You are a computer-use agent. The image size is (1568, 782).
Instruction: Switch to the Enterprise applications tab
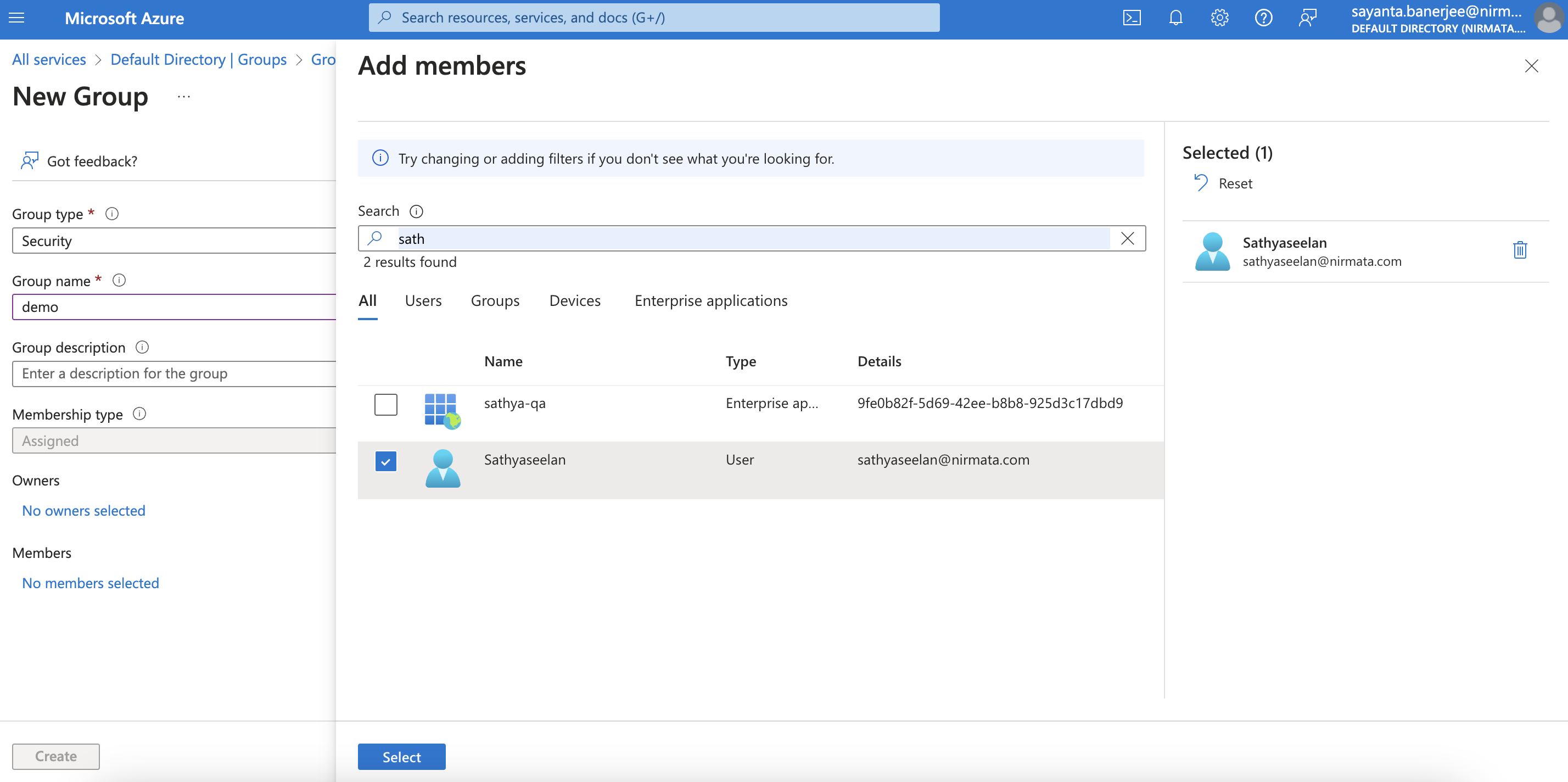(711, 300)
